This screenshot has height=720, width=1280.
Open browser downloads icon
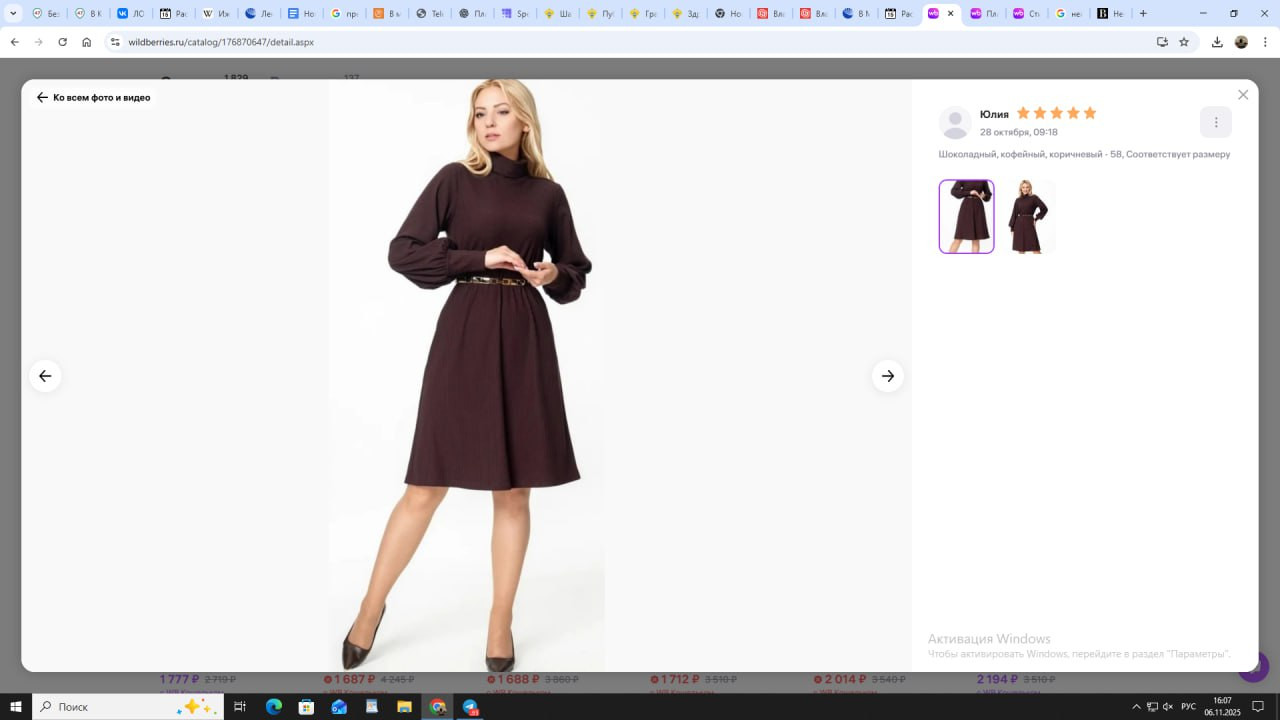click(x=1217, y=42)
